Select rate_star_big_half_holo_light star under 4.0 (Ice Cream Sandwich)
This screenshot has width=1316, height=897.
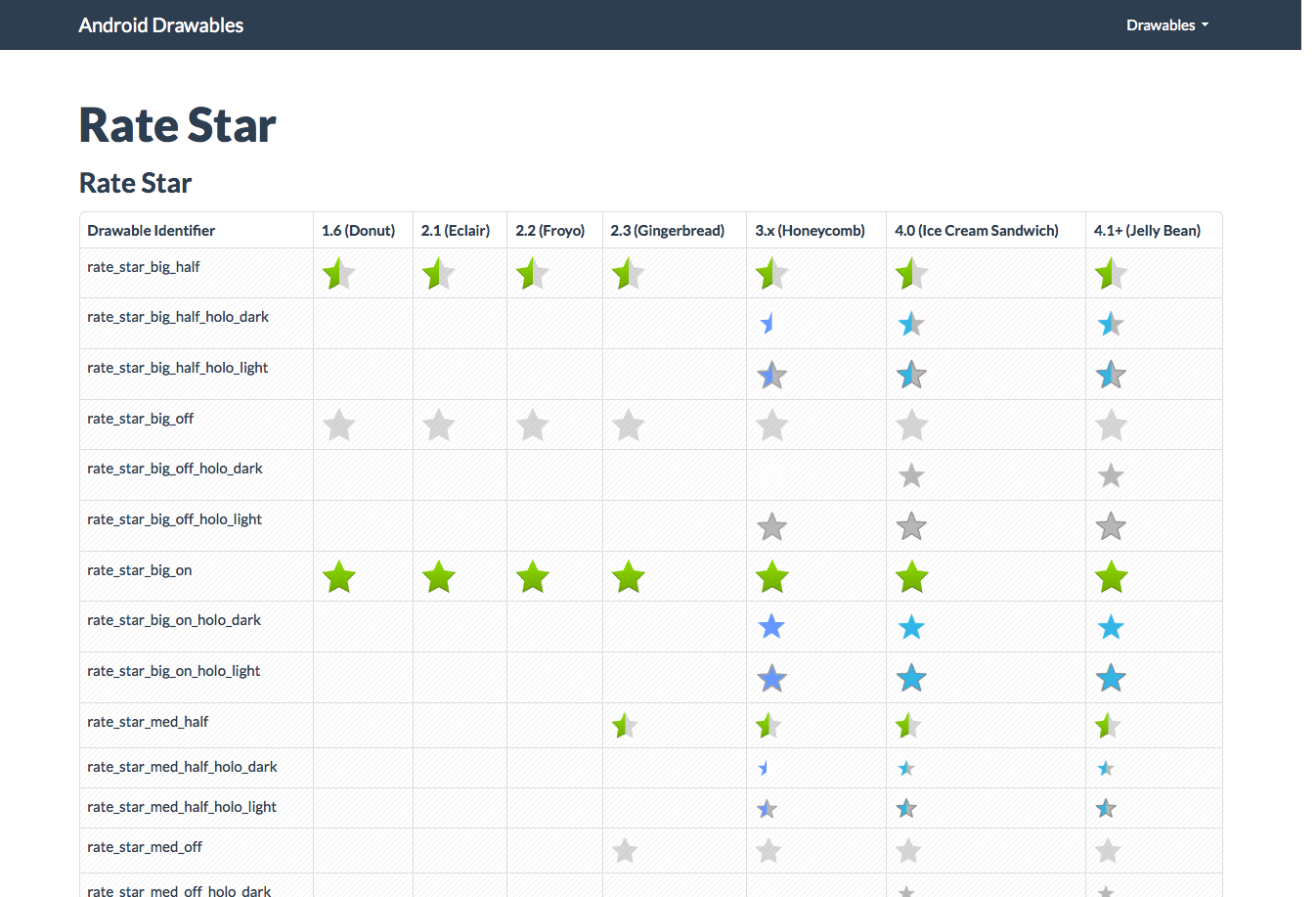click(911, 375)
